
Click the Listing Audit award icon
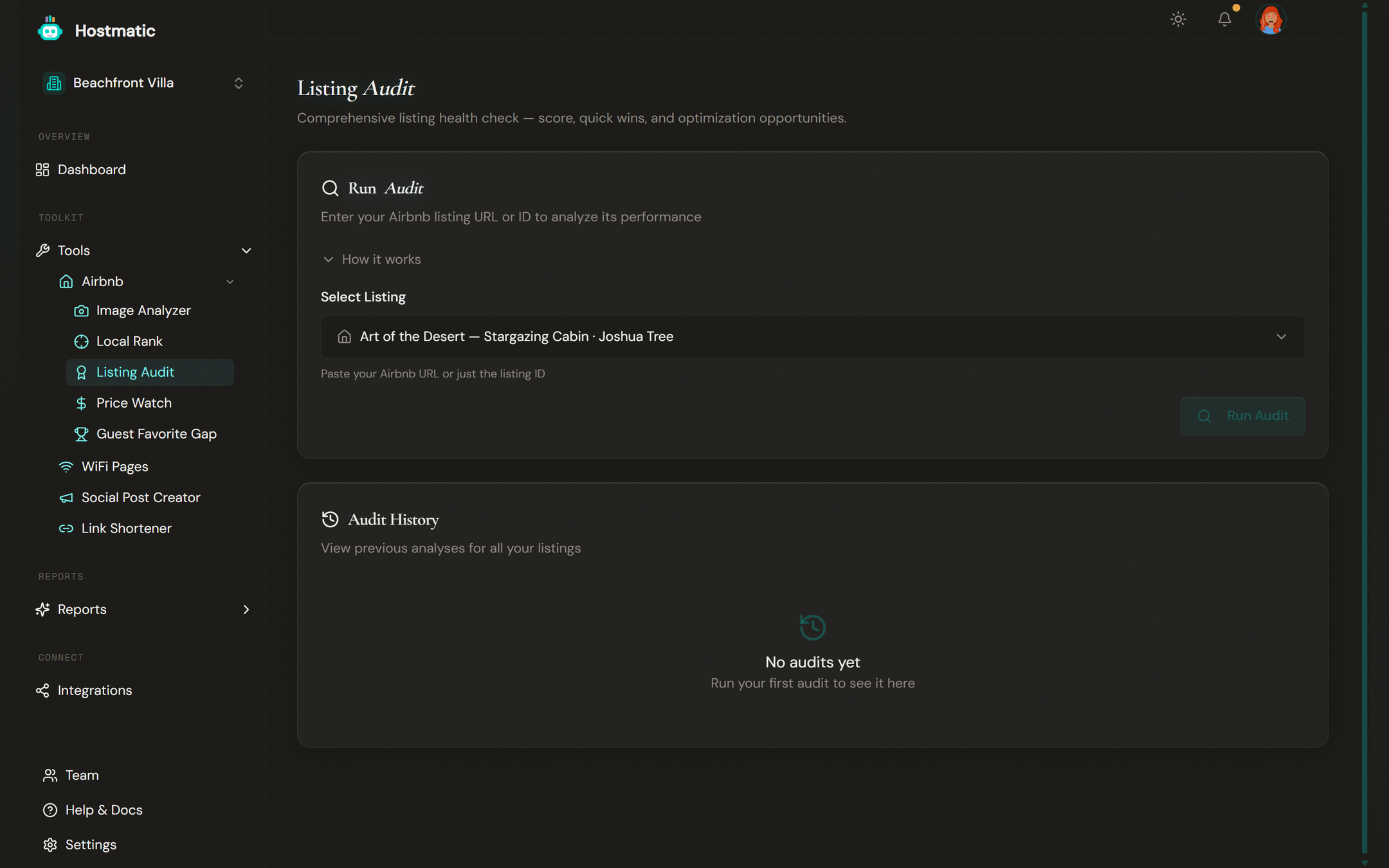(x=81, y=372)
